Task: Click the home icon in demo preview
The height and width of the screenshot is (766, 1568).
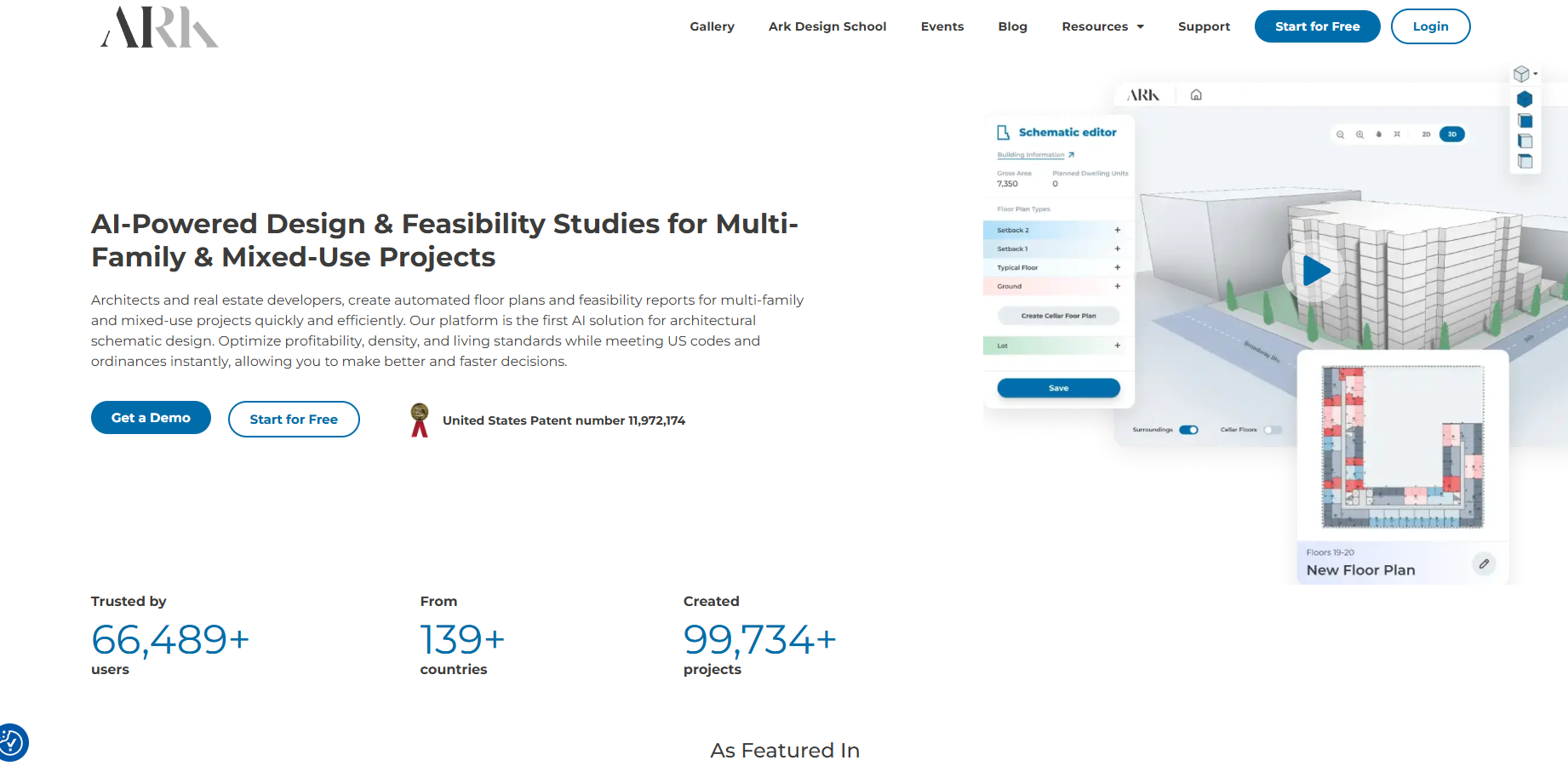Action: tap(1196, 94)
